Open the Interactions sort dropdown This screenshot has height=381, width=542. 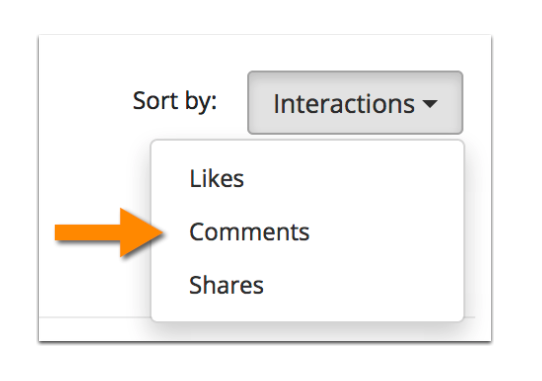click(x=355, y=103)
